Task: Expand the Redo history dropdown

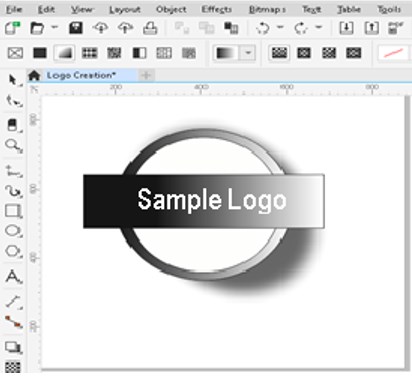Action: [x=319, y=27]
